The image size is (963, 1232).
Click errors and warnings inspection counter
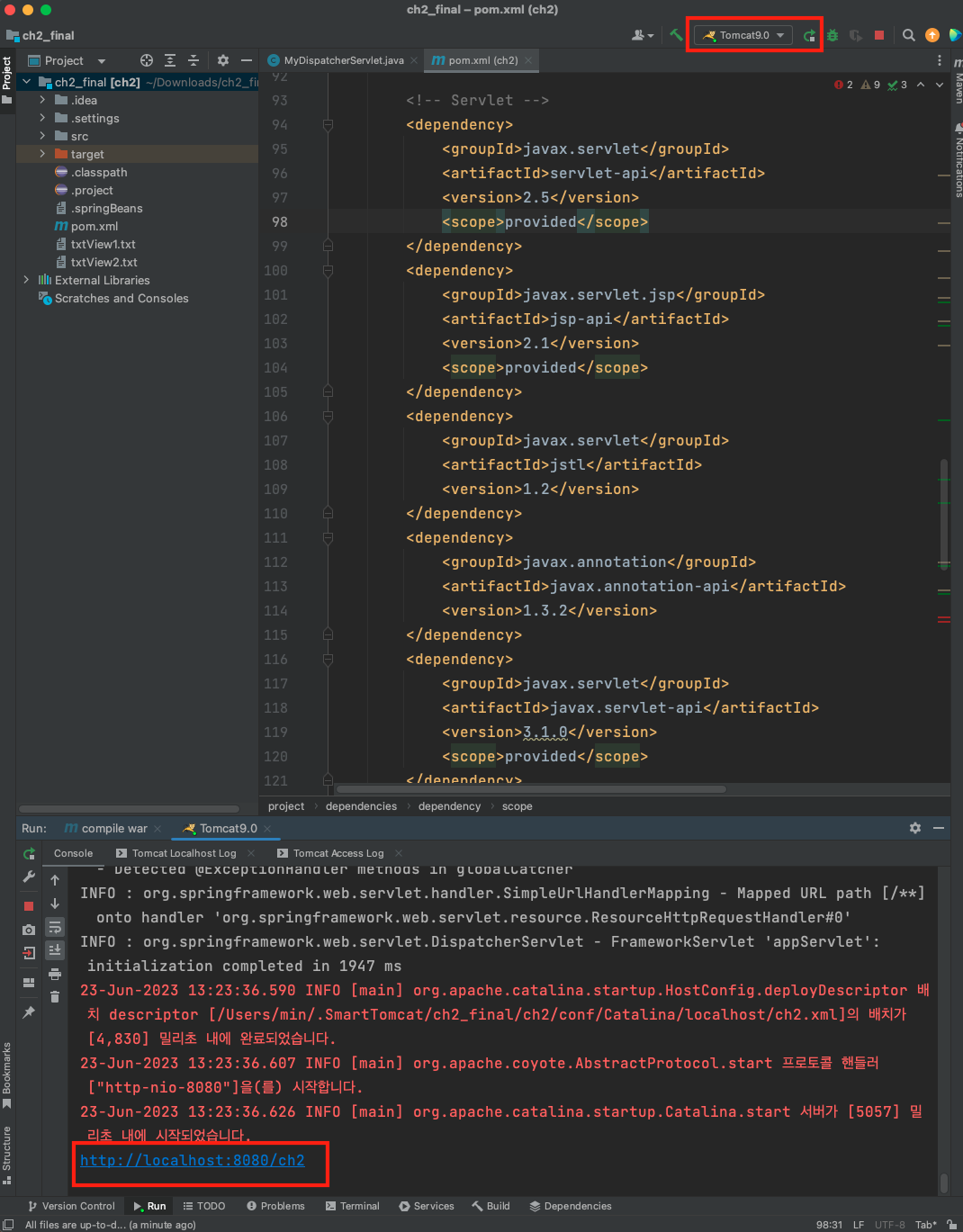(x=870, y=85)
